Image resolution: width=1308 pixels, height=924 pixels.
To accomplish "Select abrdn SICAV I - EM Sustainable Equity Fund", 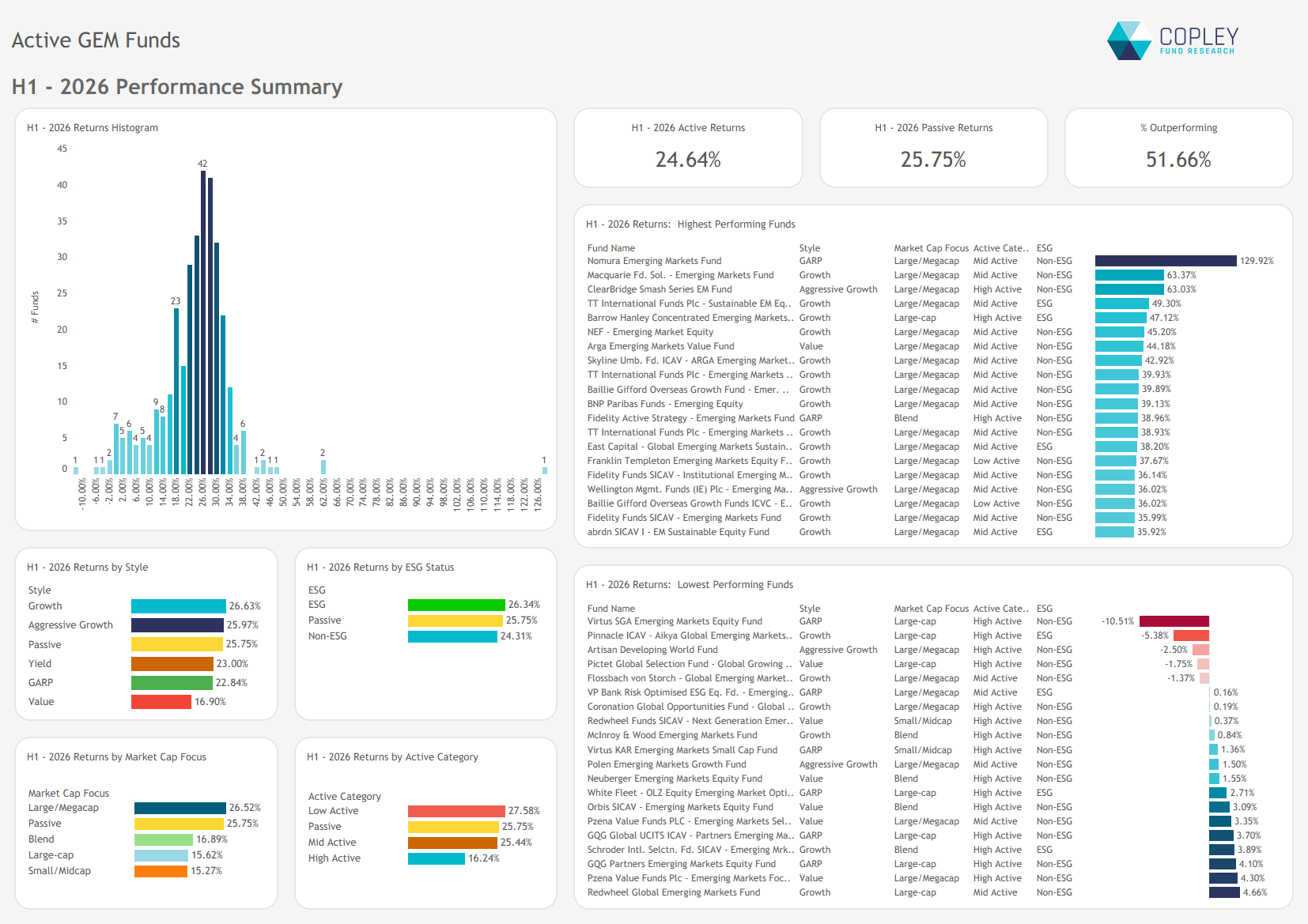I will [679, 532].
